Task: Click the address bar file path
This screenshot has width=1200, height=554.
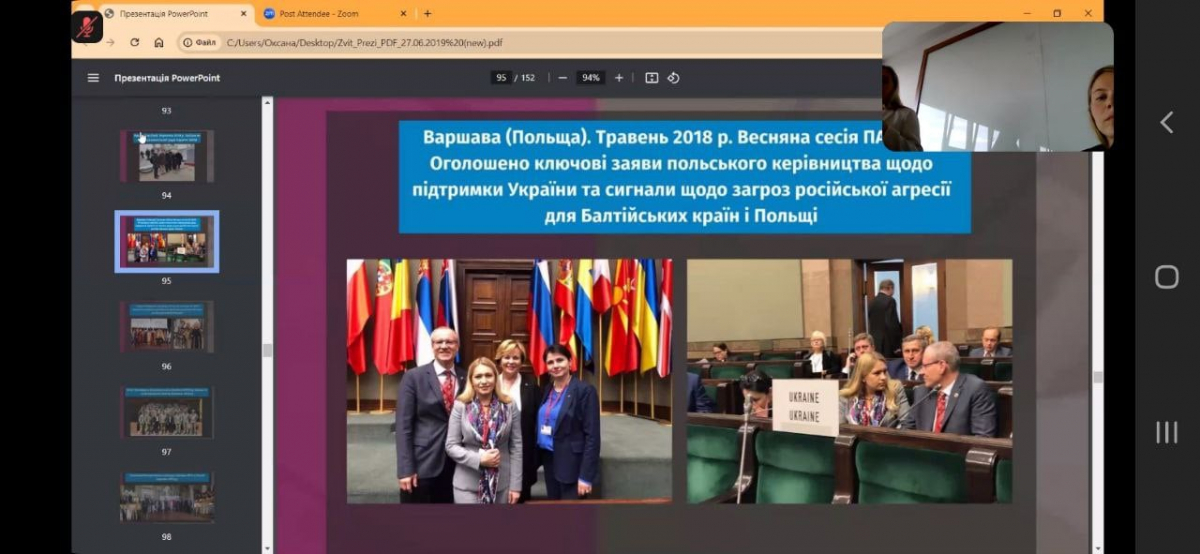Action: coord(364,43)
